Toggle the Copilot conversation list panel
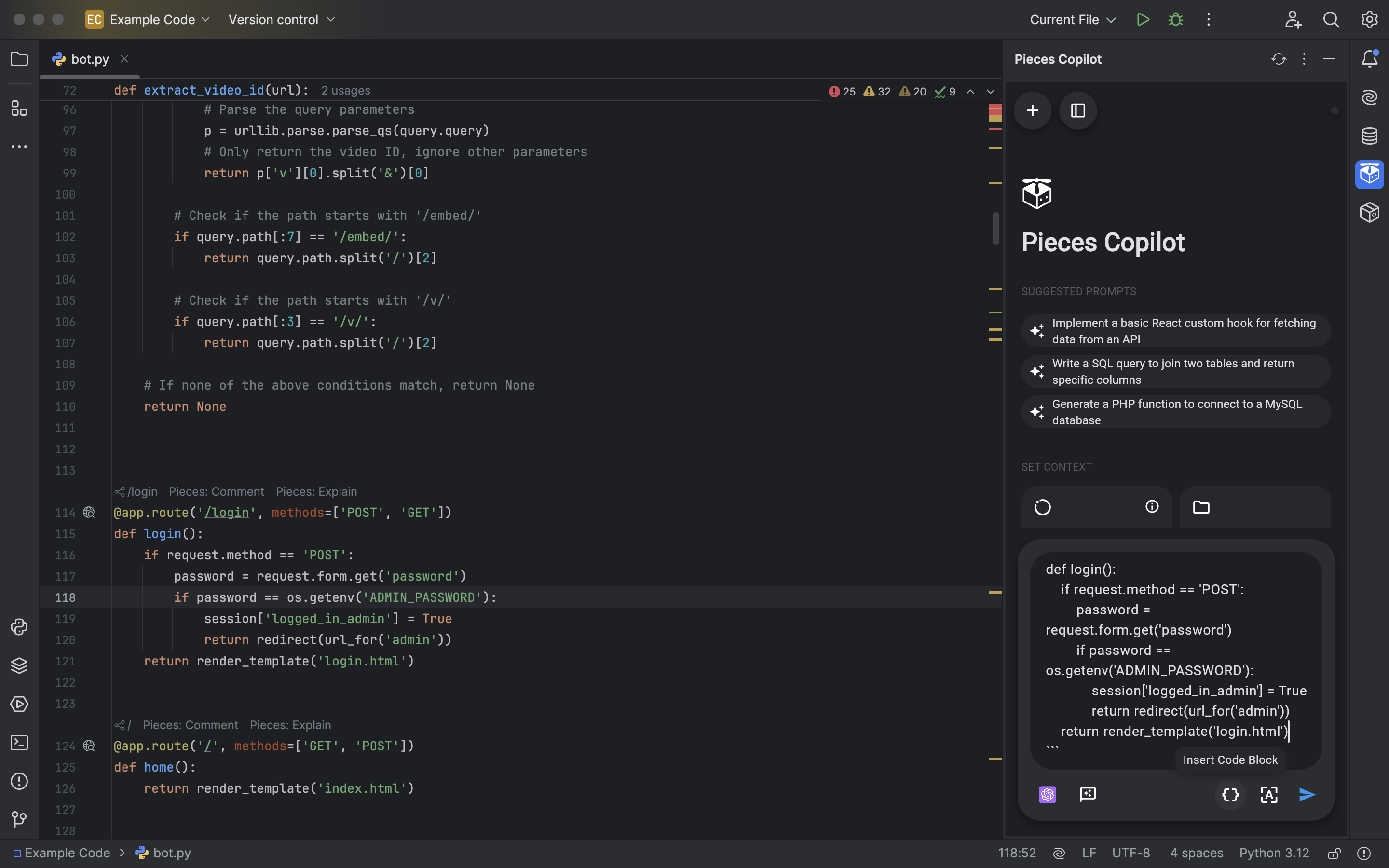1389x868 pixels. coord(1078,110)
